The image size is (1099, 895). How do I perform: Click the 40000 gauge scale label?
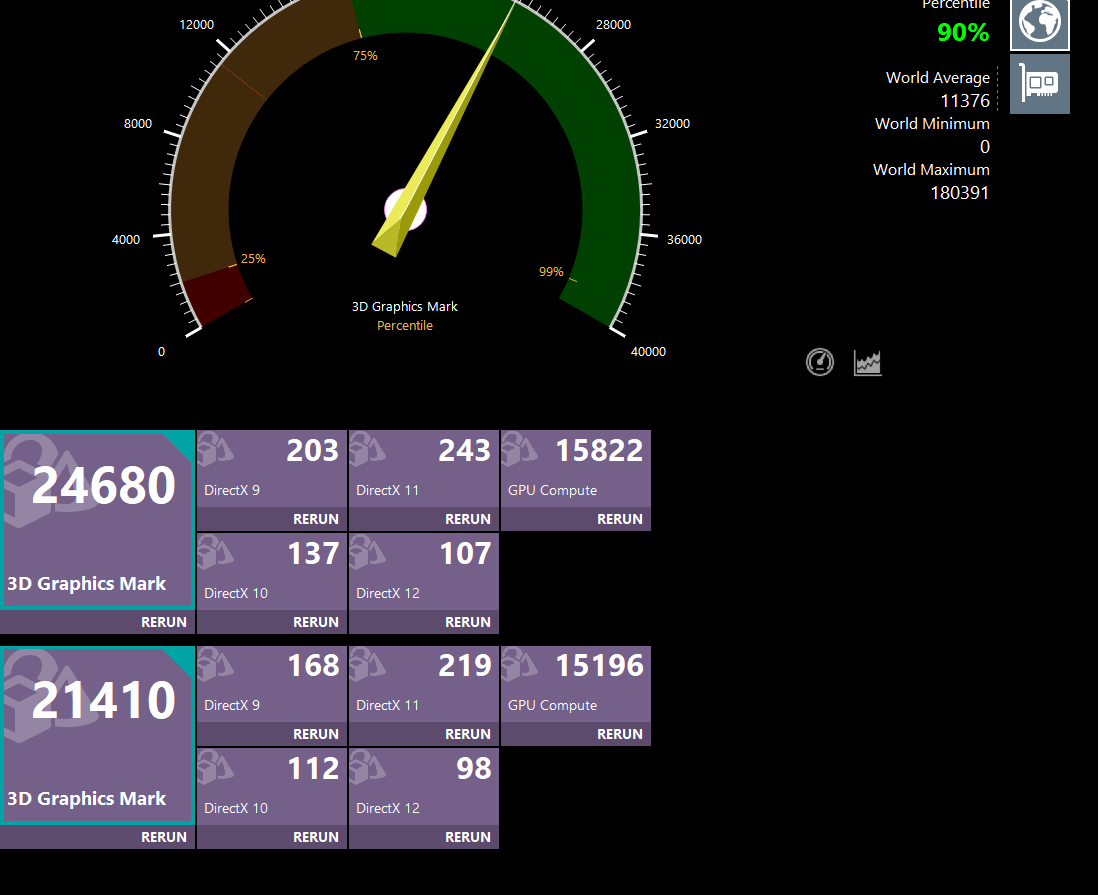(648, 351)
